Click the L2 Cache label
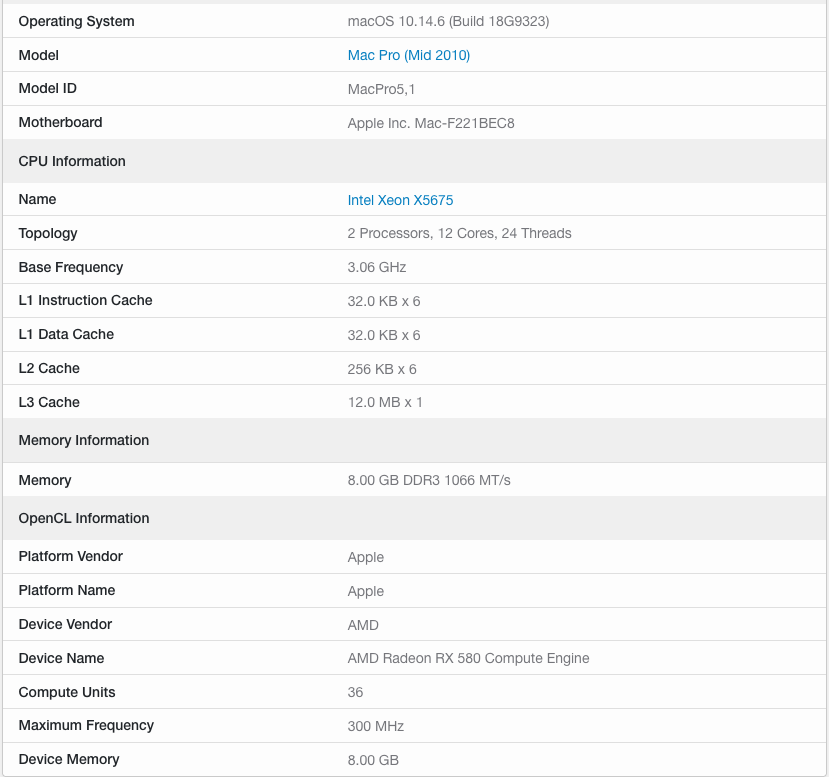Viewport: 829px width, 777px height. point(49,368)
